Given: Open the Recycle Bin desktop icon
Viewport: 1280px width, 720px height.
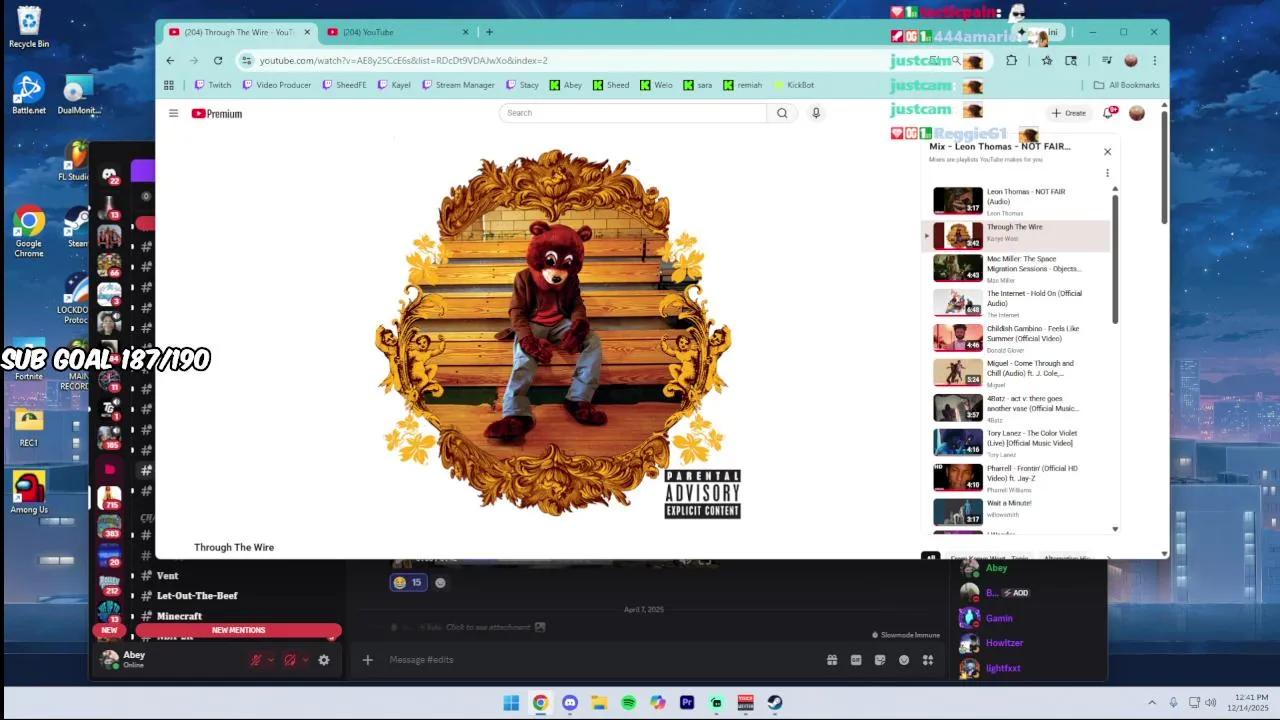Looking at the screenshot, I should tap(29, 27).
